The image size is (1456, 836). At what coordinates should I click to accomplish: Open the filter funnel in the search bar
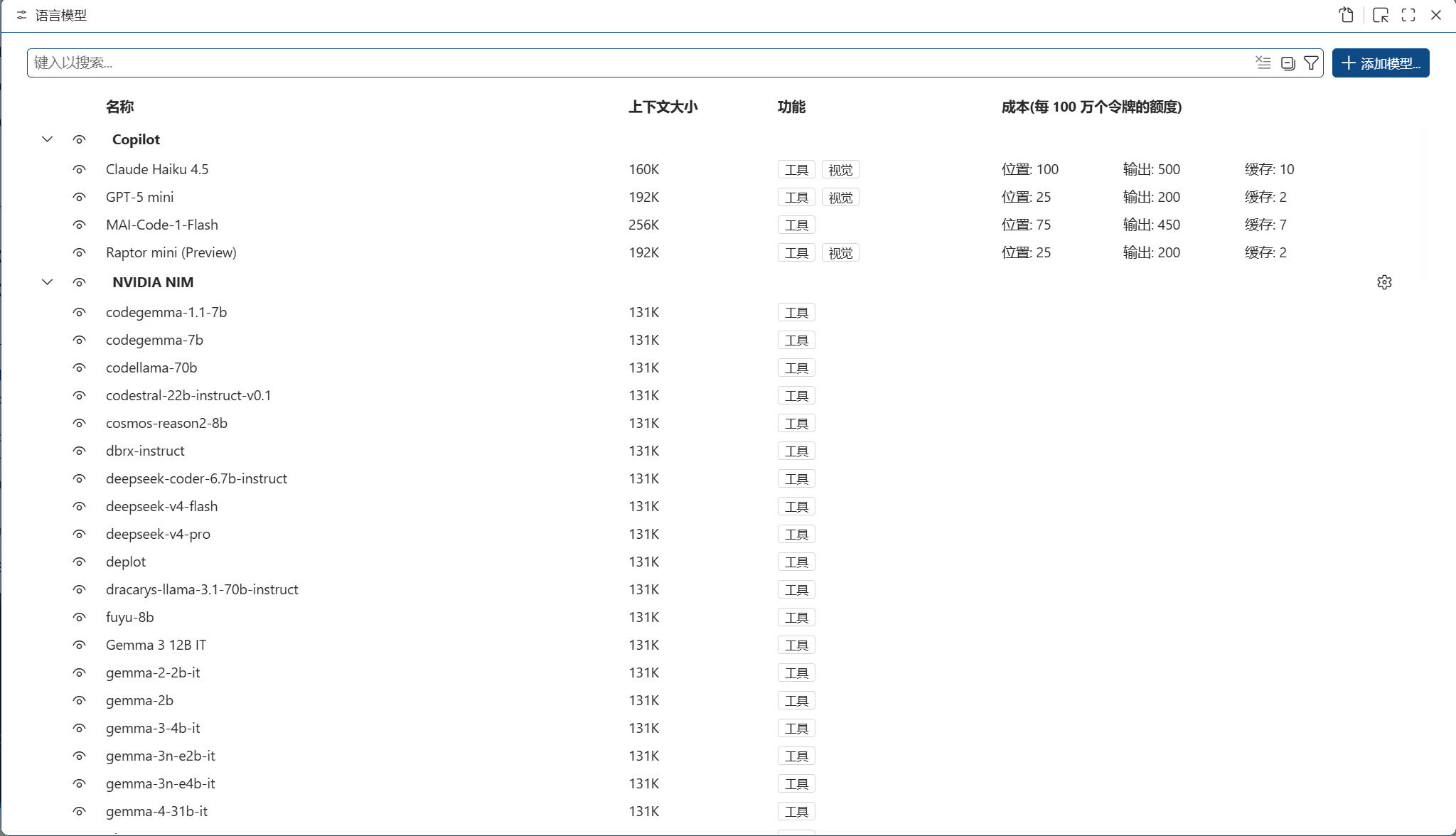click(x=1311, y=63)
